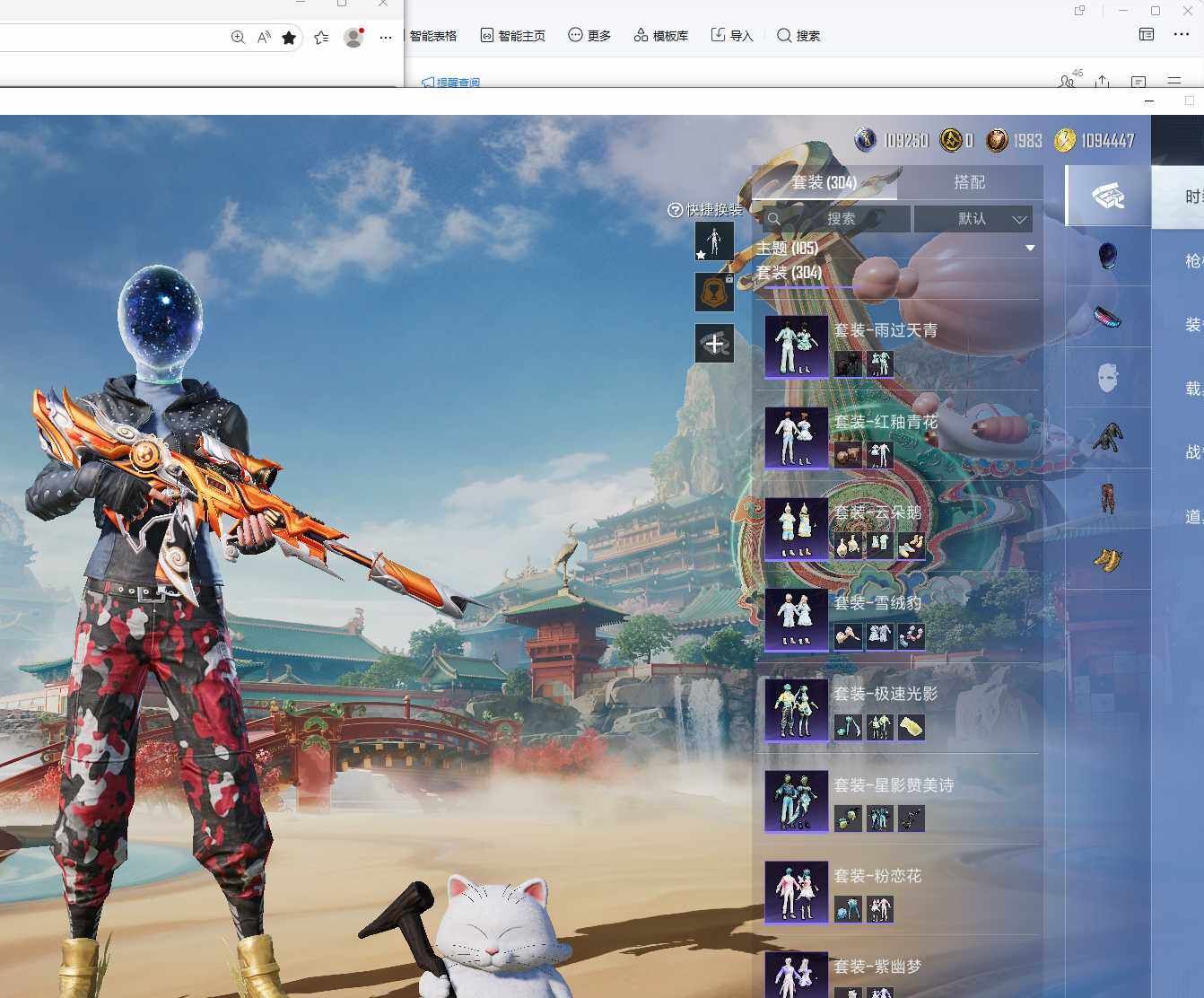Viewport: 1204px width, 998px height.
Task: Select the 套装-雨过天青 outfit thumbnail
Action: (796, 346)
